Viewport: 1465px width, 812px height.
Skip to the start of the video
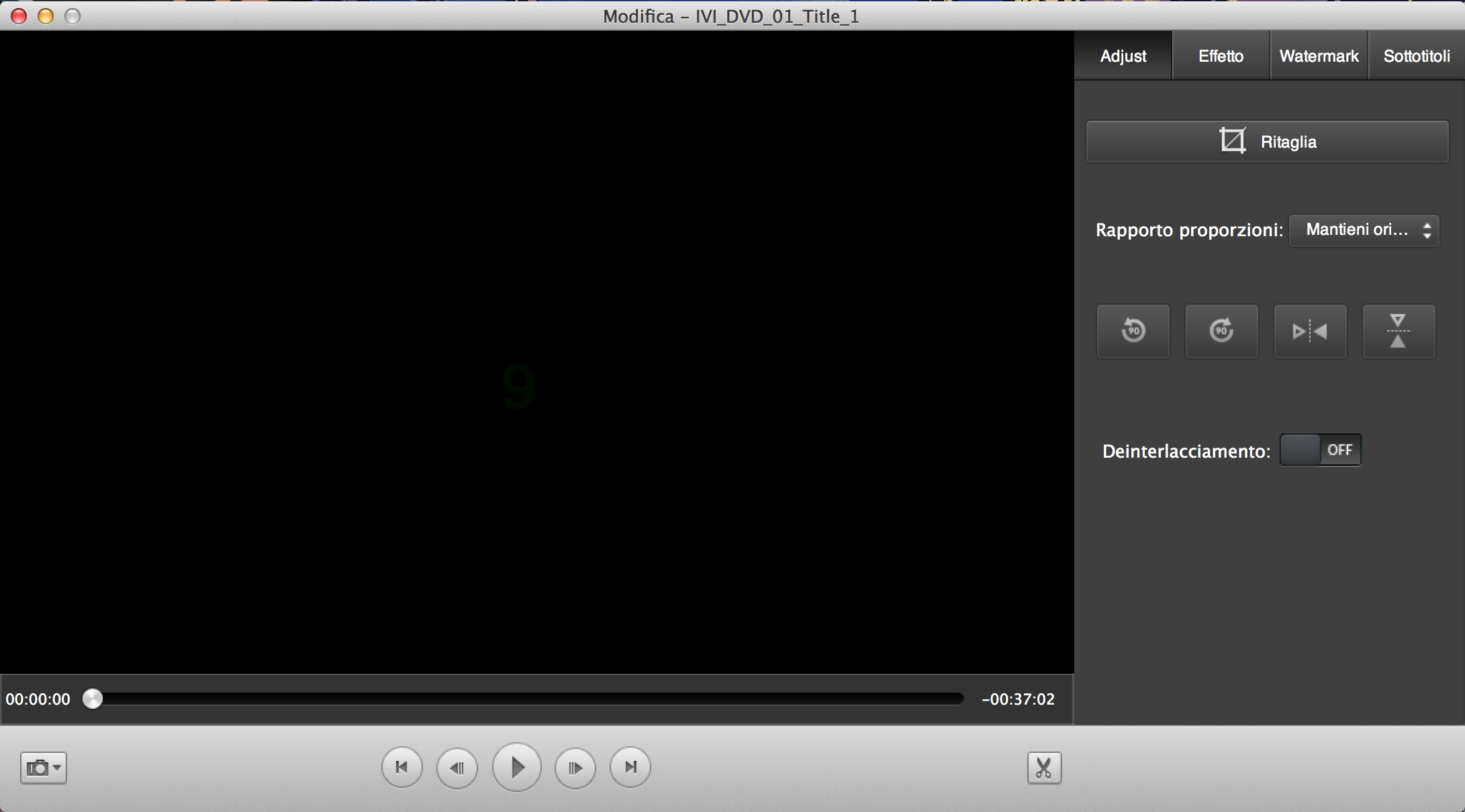(x=401, y=767)
